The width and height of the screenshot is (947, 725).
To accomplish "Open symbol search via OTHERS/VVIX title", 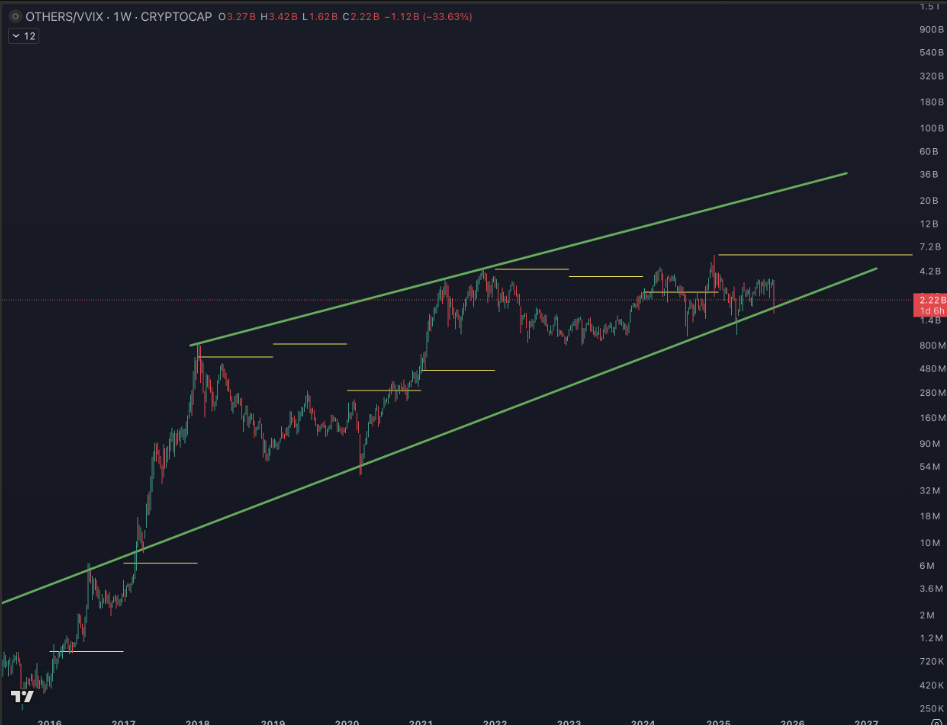I will click(58, 17).
